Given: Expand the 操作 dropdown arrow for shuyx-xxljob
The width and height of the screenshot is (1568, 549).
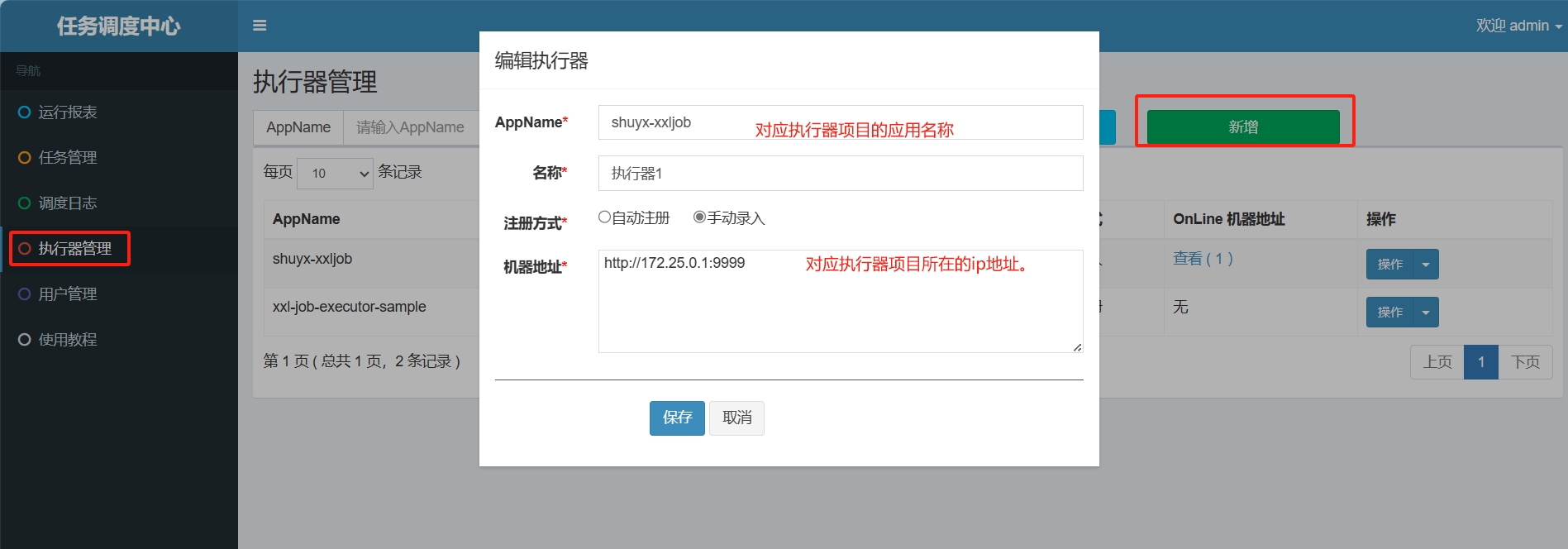Looking at the screenshot, I should [x=1426, y=265].
